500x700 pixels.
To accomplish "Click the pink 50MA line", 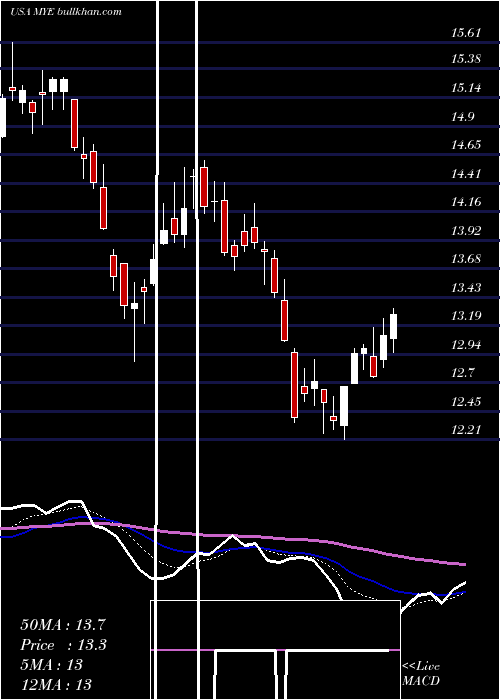I will pyautogui.click(x=232, y=536).
